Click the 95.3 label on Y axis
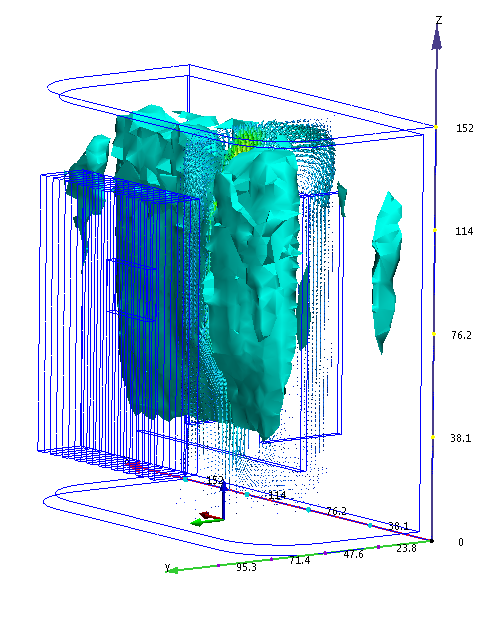This screenshot has height=628, width=493. (x=246, y=568)
